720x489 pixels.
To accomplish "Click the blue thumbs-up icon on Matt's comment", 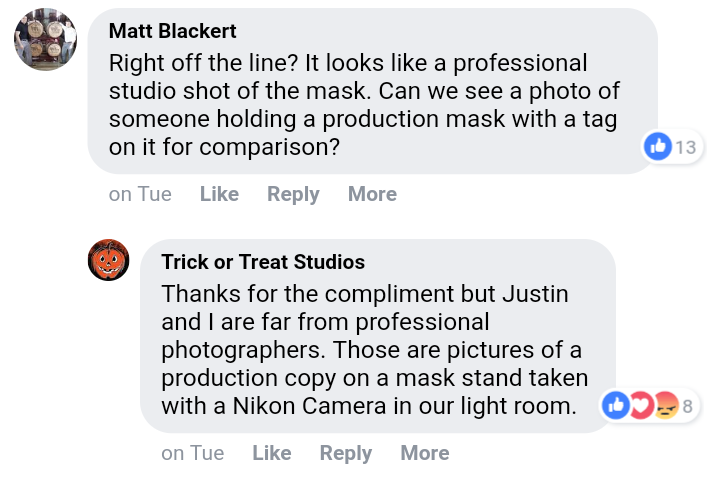I will (x=658, y=148).
